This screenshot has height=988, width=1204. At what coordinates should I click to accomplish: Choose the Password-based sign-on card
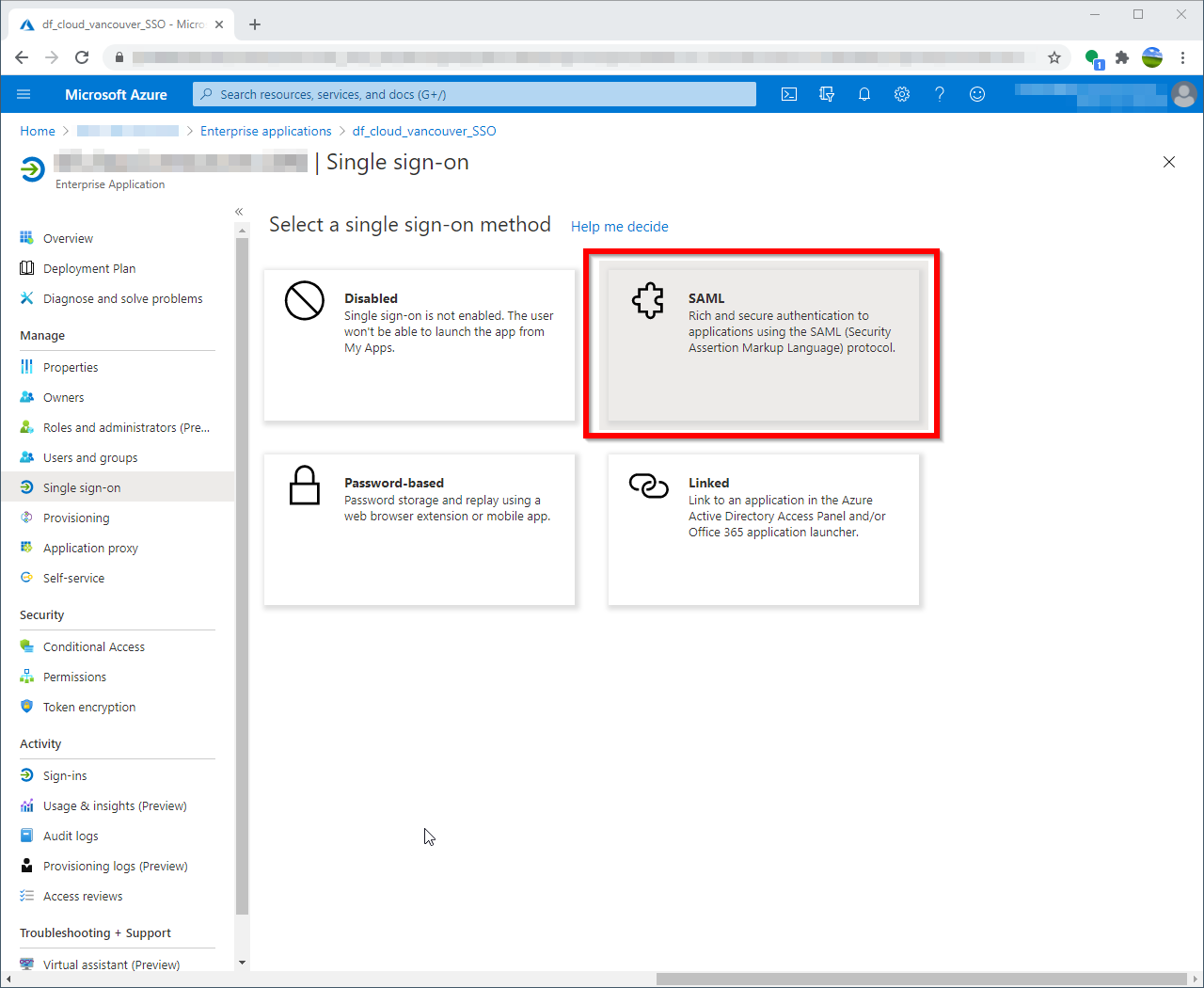coord(420,529)
